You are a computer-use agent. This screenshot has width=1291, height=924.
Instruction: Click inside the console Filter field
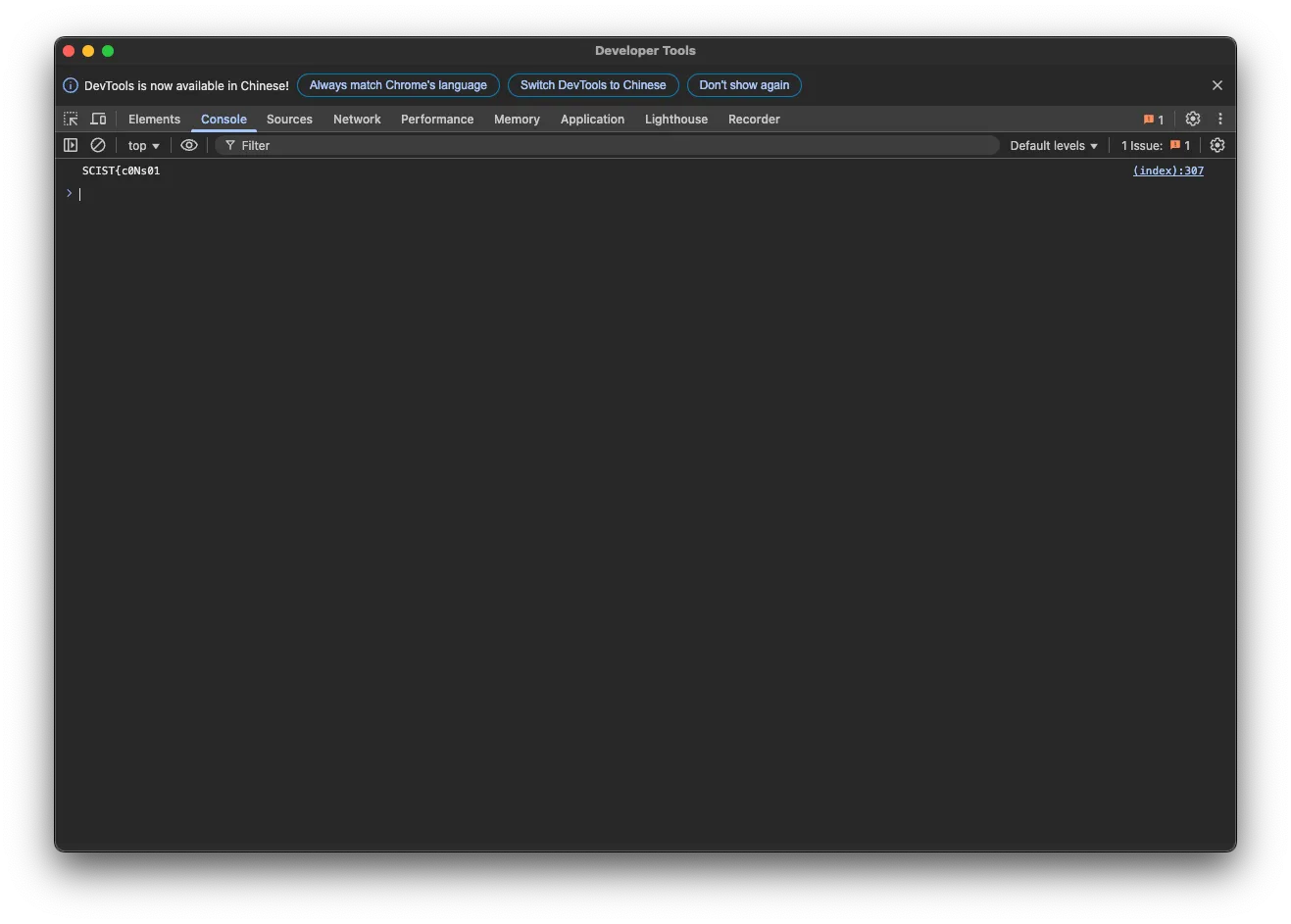(x=608, y=145)
